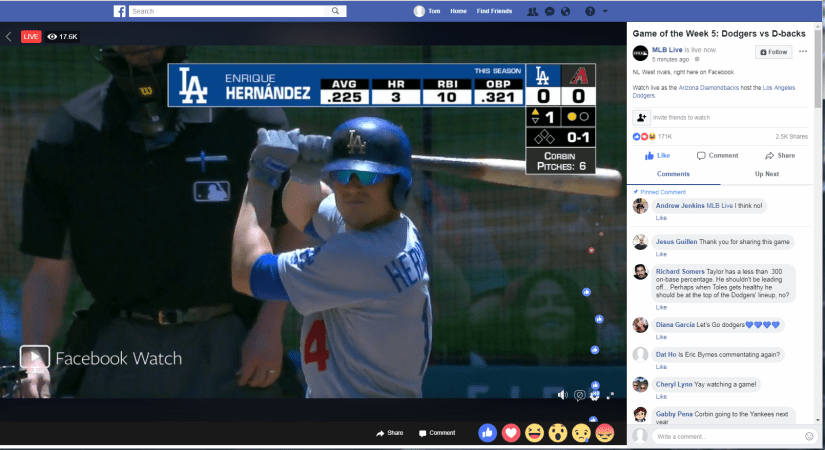Open Find Friends in the top bar
The width and height of the screenshot is (825, 450).
click(494, 11)
